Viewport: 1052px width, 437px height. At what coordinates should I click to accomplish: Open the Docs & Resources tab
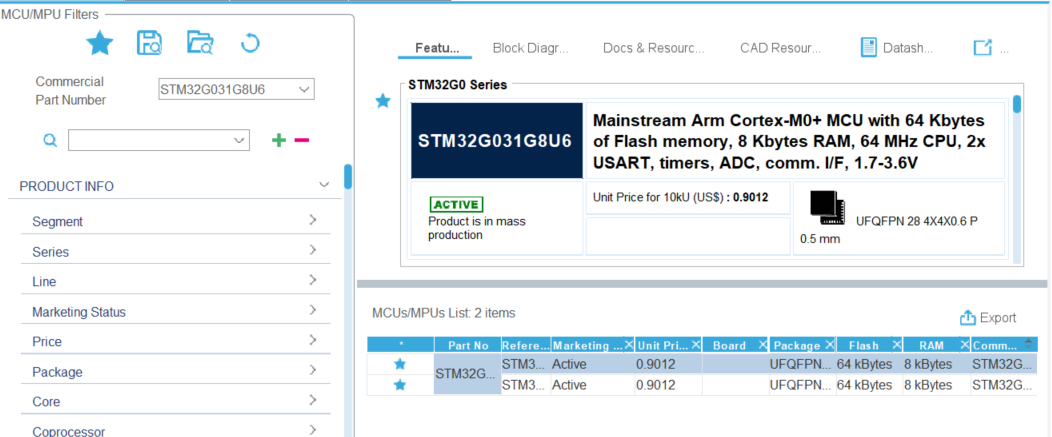653,48
